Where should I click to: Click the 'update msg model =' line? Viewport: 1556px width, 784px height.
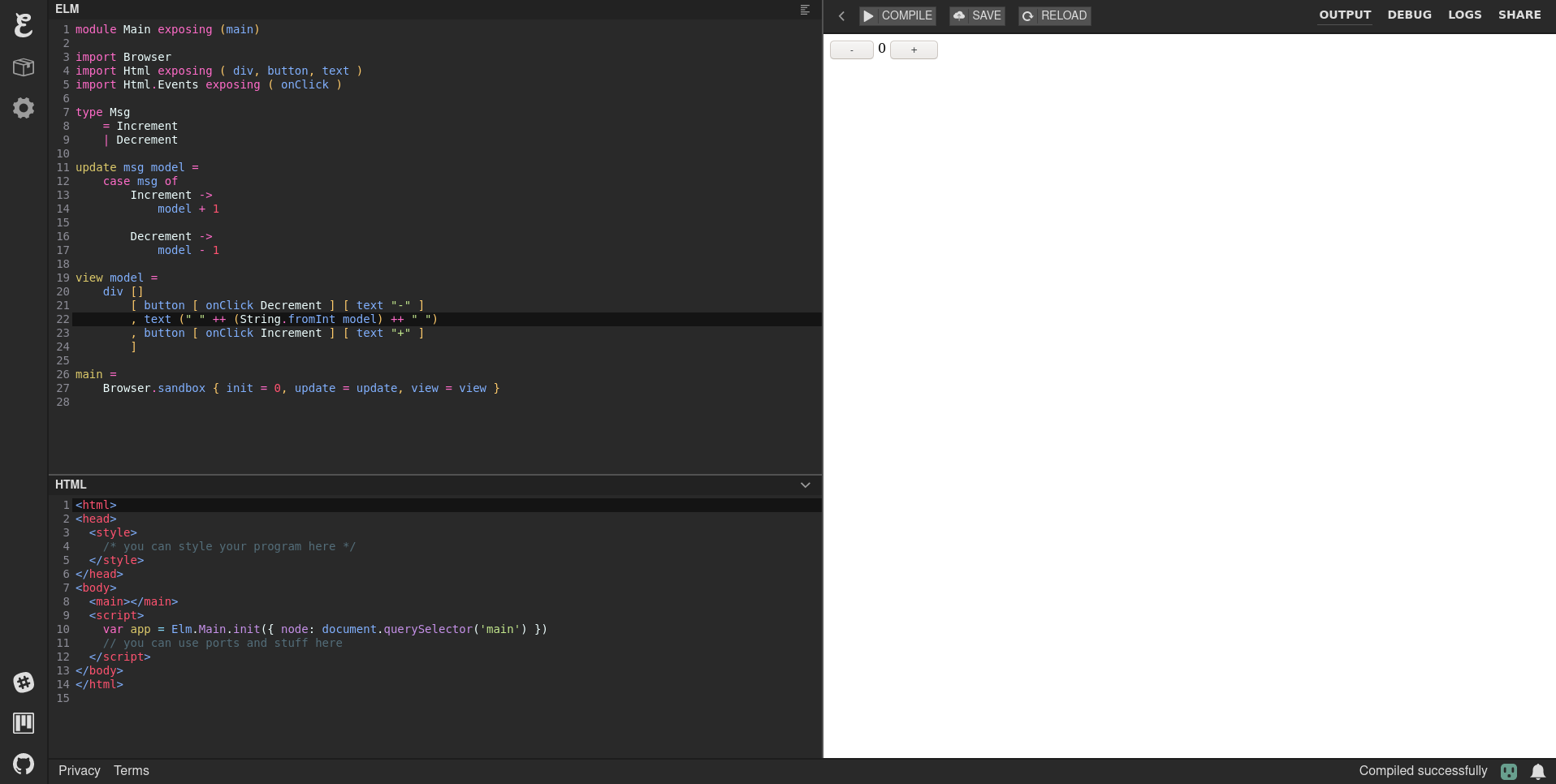[137, 167]
